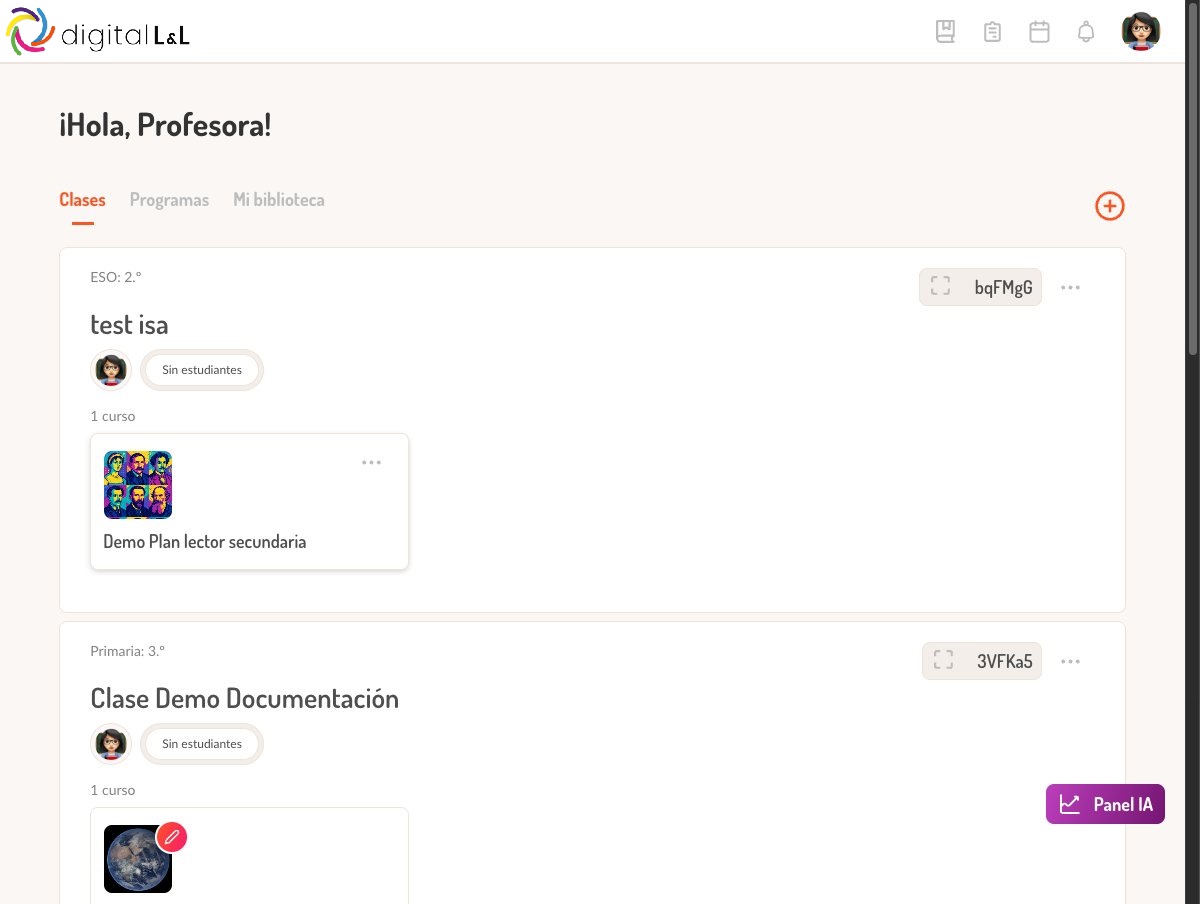This screenshot has height=904, width=1200.
Task: Switch to the Programas tab
Action: coord(169,200)
